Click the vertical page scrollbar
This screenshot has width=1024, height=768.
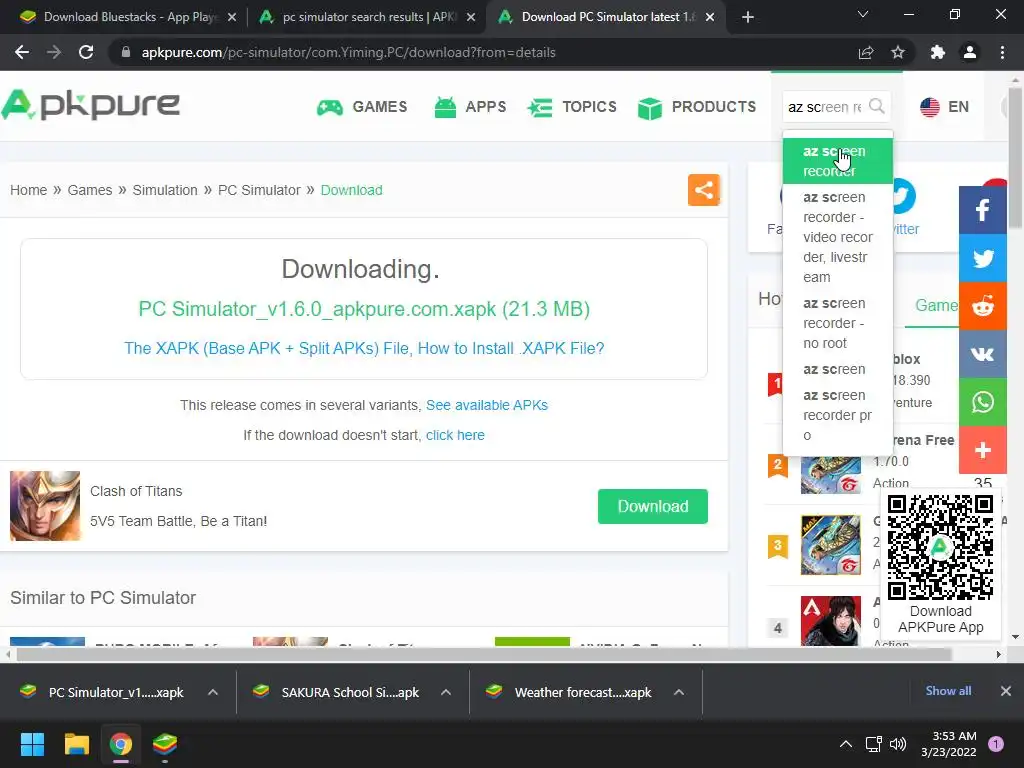point(1015,159)
